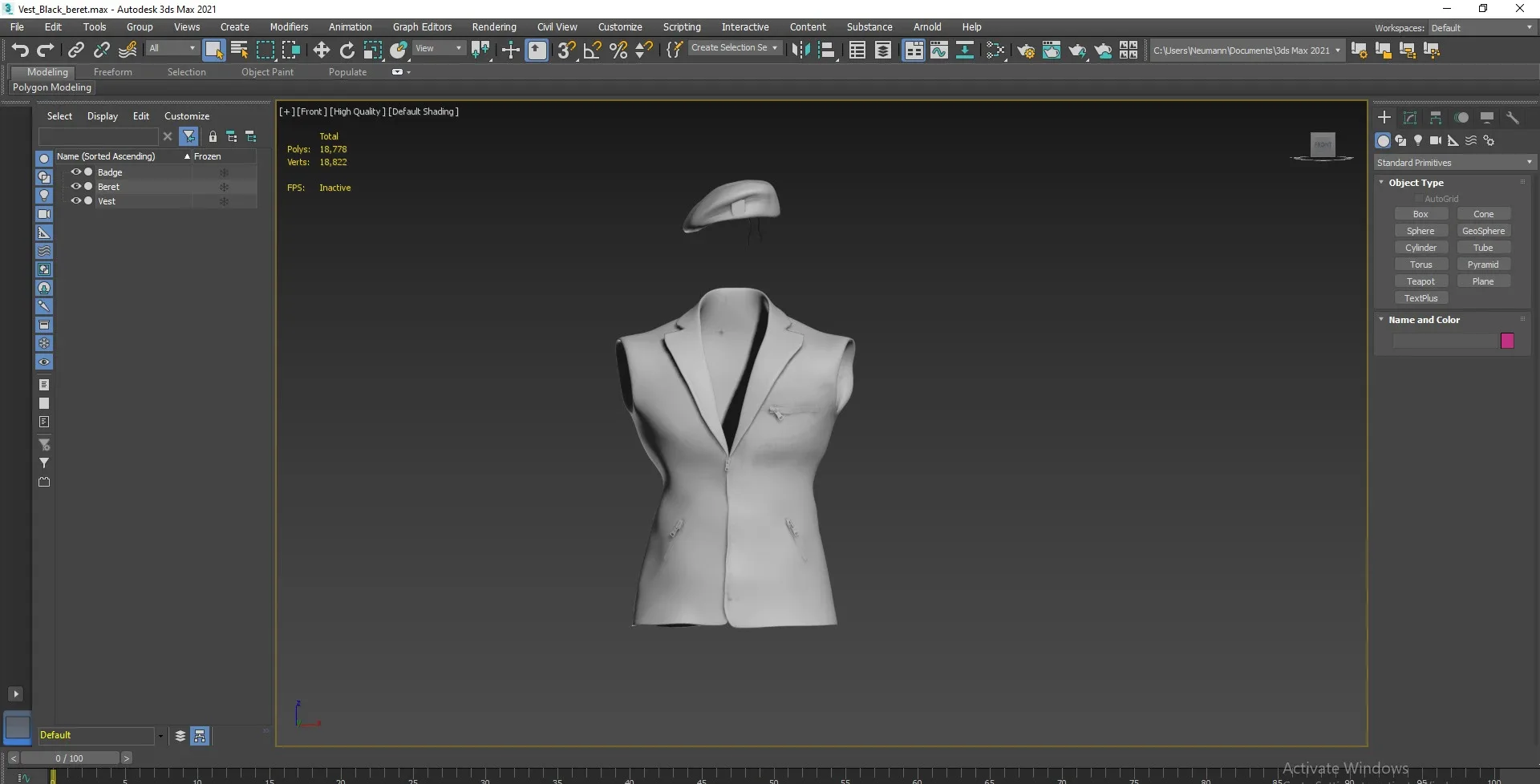Click the Align tool icon
Viewport: 1540px width, 784px height.
click(x=826, y=50)
